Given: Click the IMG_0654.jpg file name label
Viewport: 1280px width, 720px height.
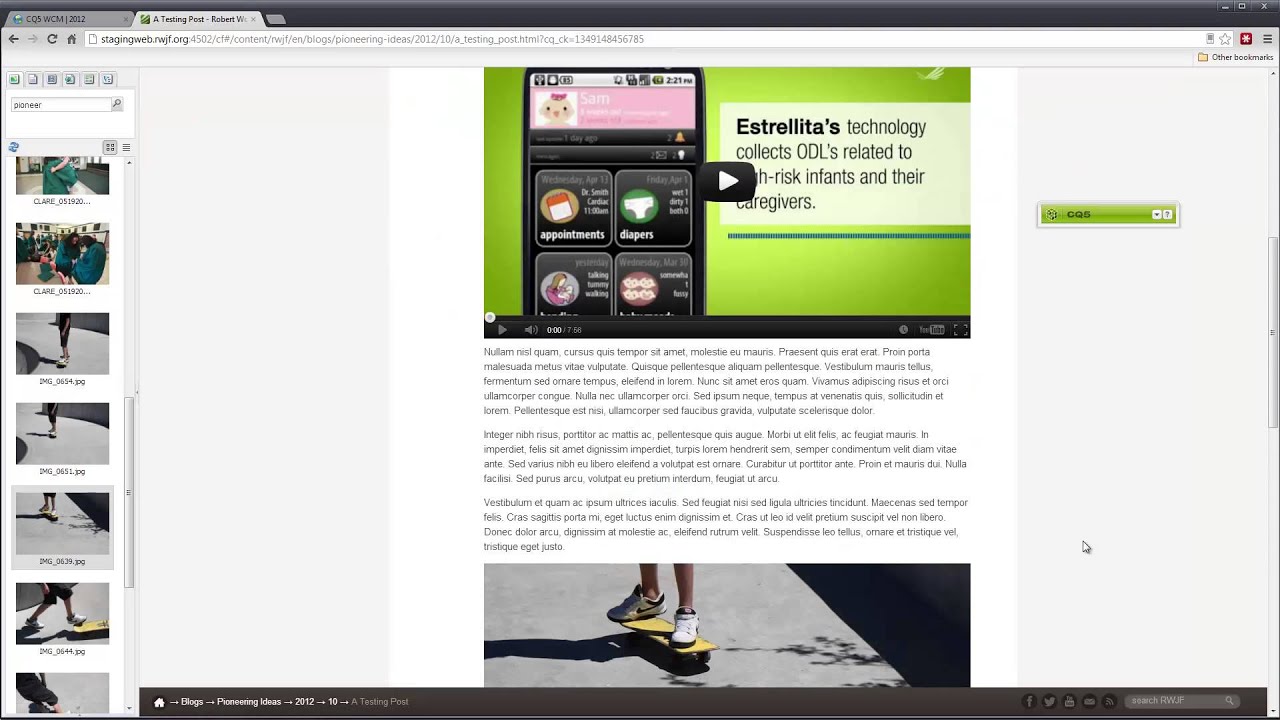Looking at the screenshot, I should click(x=62, y=381).
